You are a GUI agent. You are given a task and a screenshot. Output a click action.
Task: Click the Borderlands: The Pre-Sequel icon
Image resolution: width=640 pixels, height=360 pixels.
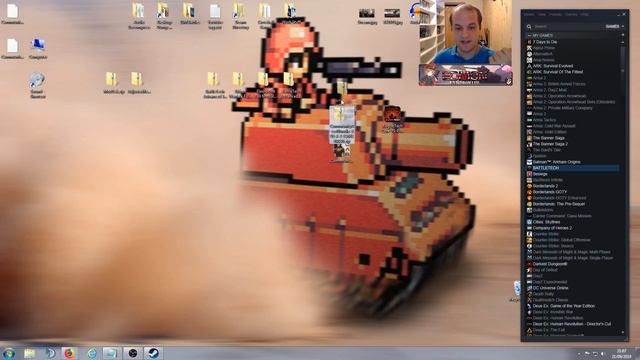pos(529,204)
